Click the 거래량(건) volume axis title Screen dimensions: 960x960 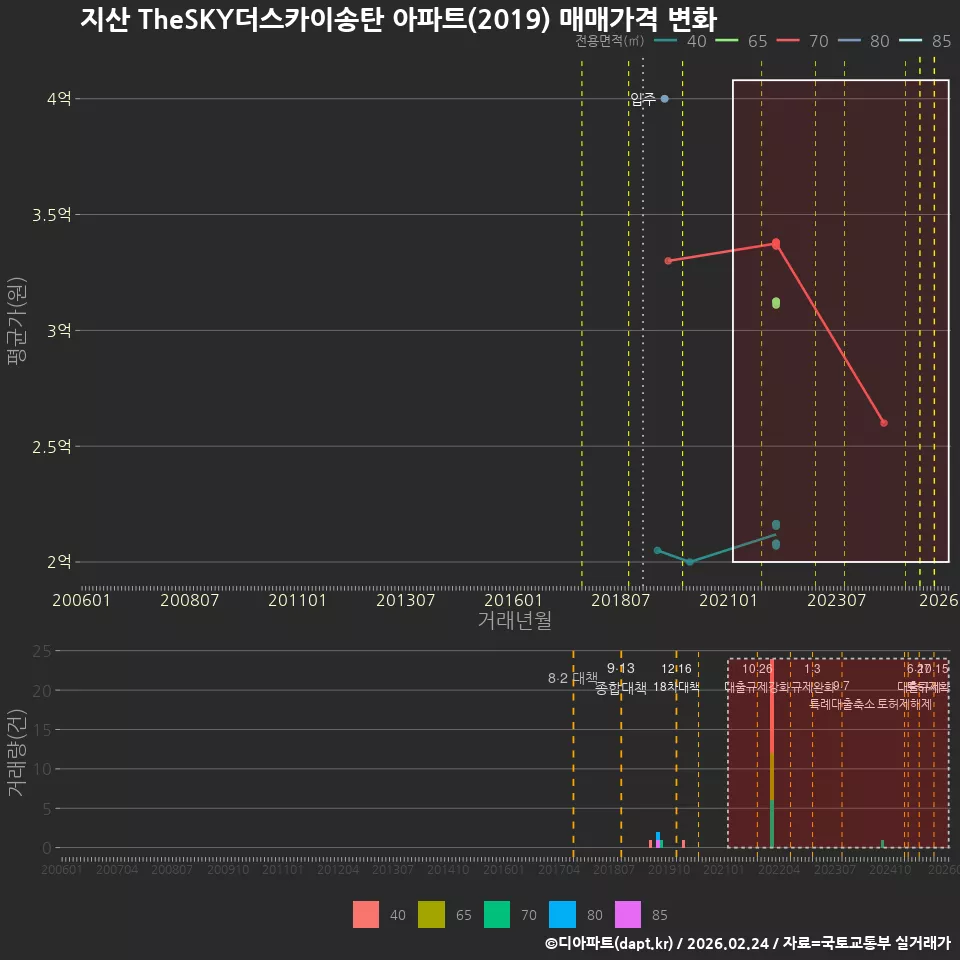pyautogui.click(x=17, y=752)
